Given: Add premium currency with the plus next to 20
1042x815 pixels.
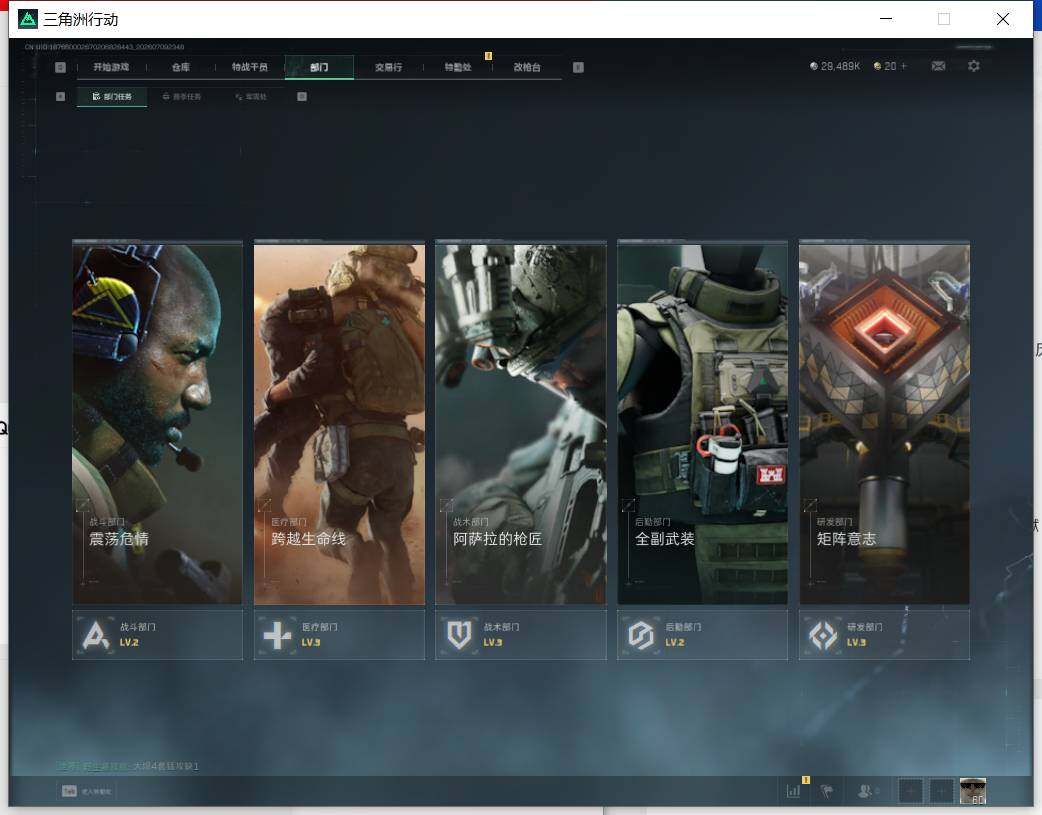Looking at the screenshot, I should (x=903, y=66).
